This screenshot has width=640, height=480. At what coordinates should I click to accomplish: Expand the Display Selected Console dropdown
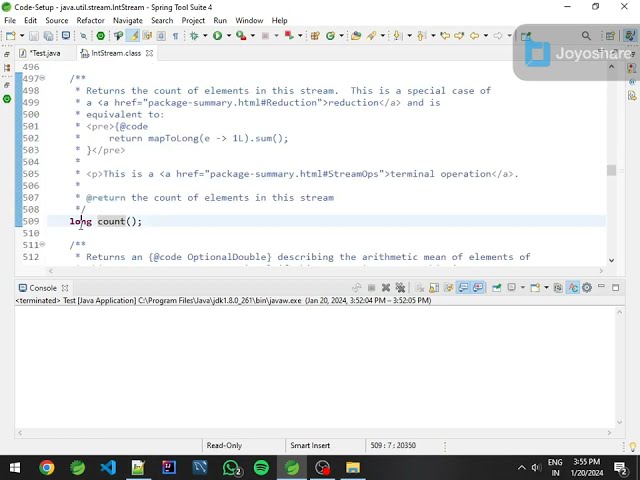point(522,288)
